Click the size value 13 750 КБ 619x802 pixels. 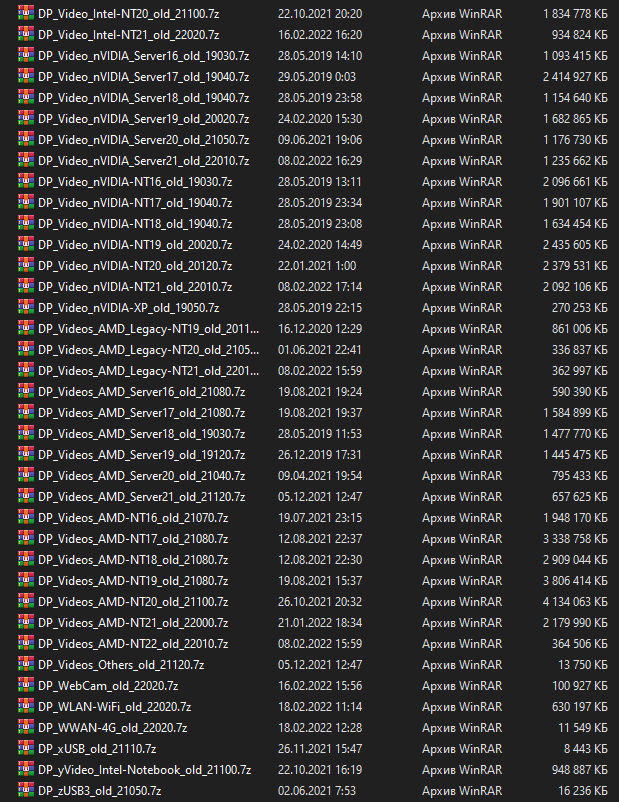click(x=583, y=664)
